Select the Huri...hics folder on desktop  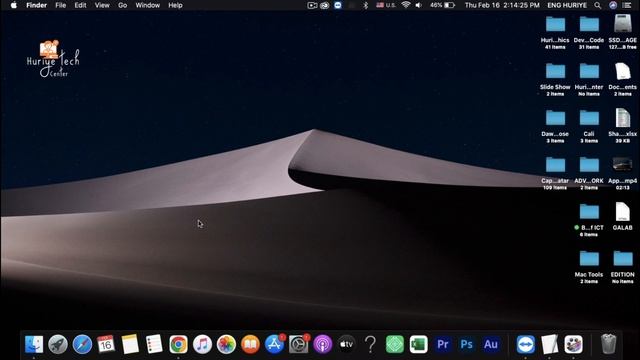click(x=555, y=24)
